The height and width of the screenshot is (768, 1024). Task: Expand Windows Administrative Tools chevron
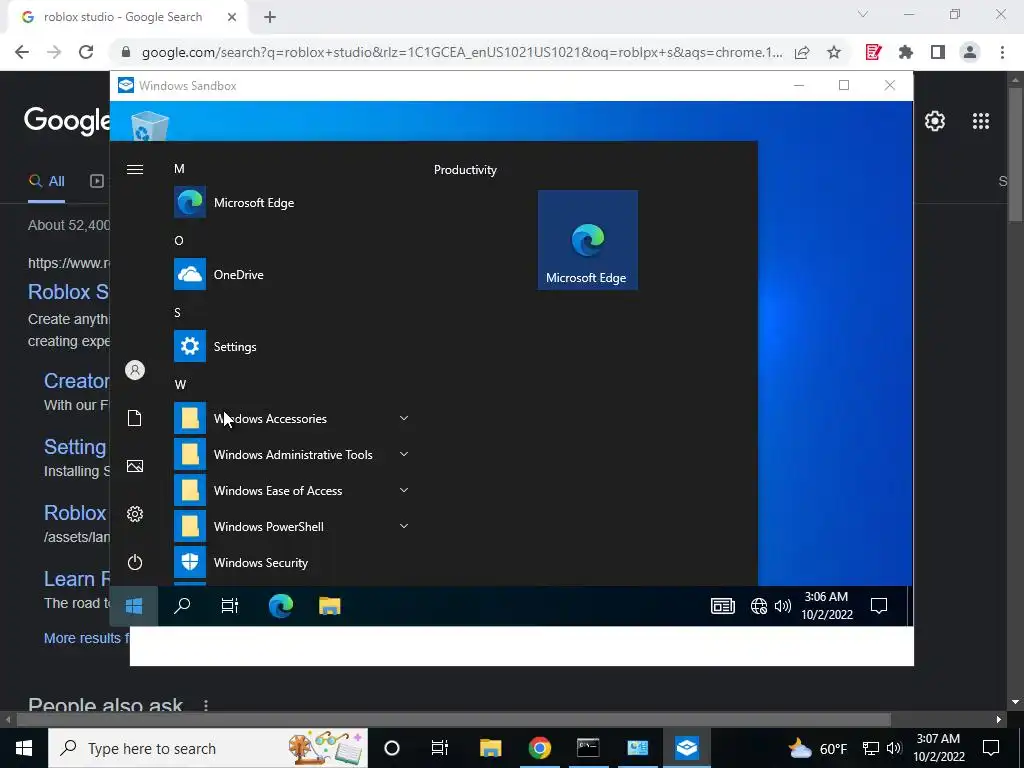(404, 454)
